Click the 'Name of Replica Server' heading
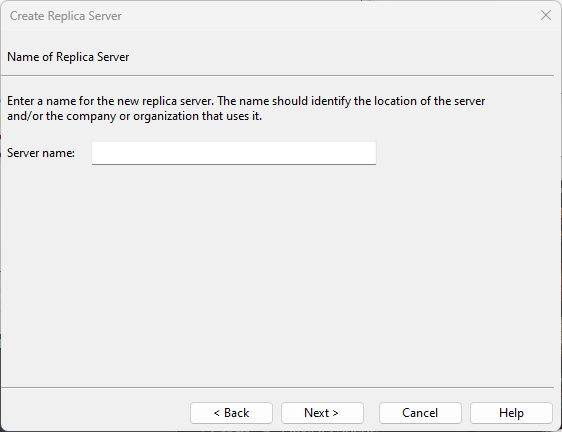Viewport: 562px width, 432px height. pyautogui.click(x=68, y=57)
